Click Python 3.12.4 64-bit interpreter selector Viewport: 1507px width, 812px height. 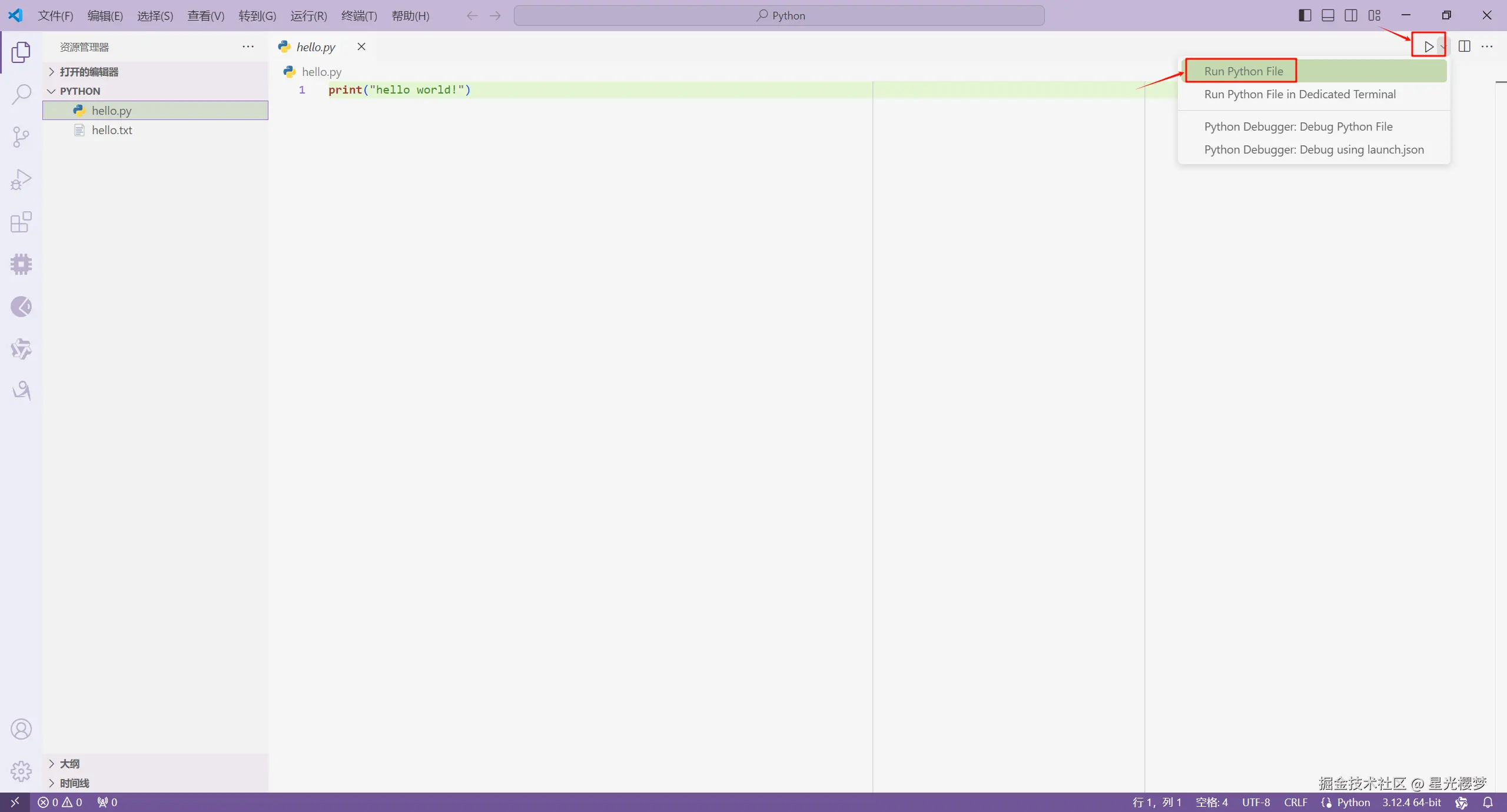(1411, 802)
